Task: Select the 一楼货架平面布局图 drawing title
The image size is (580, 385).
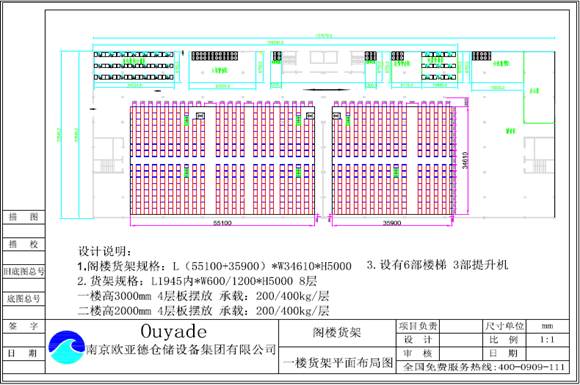Action: click(338, 363)
